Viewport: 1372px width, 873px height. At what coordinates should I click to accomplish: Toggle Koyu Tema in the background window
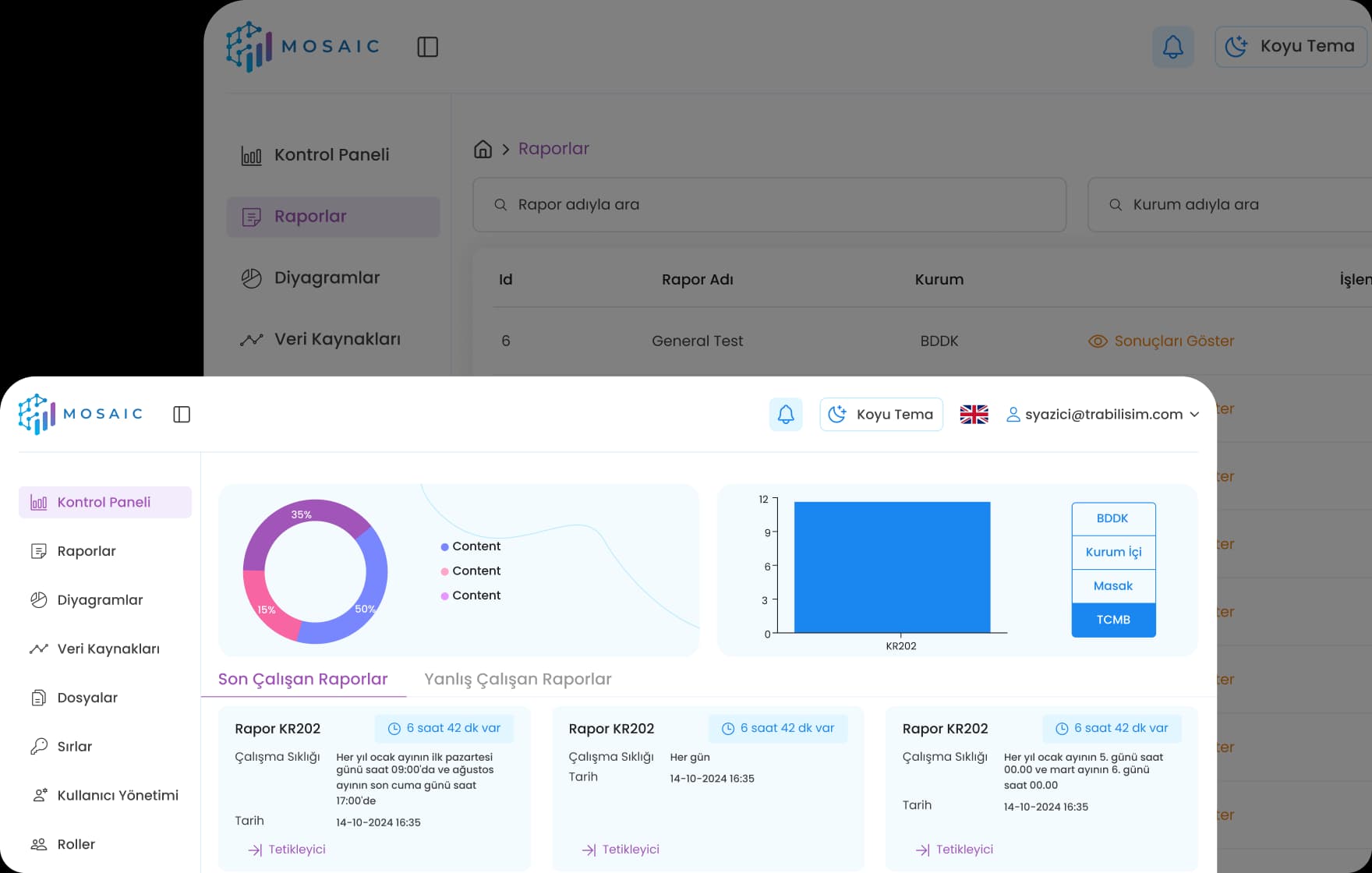(1291, 47)
